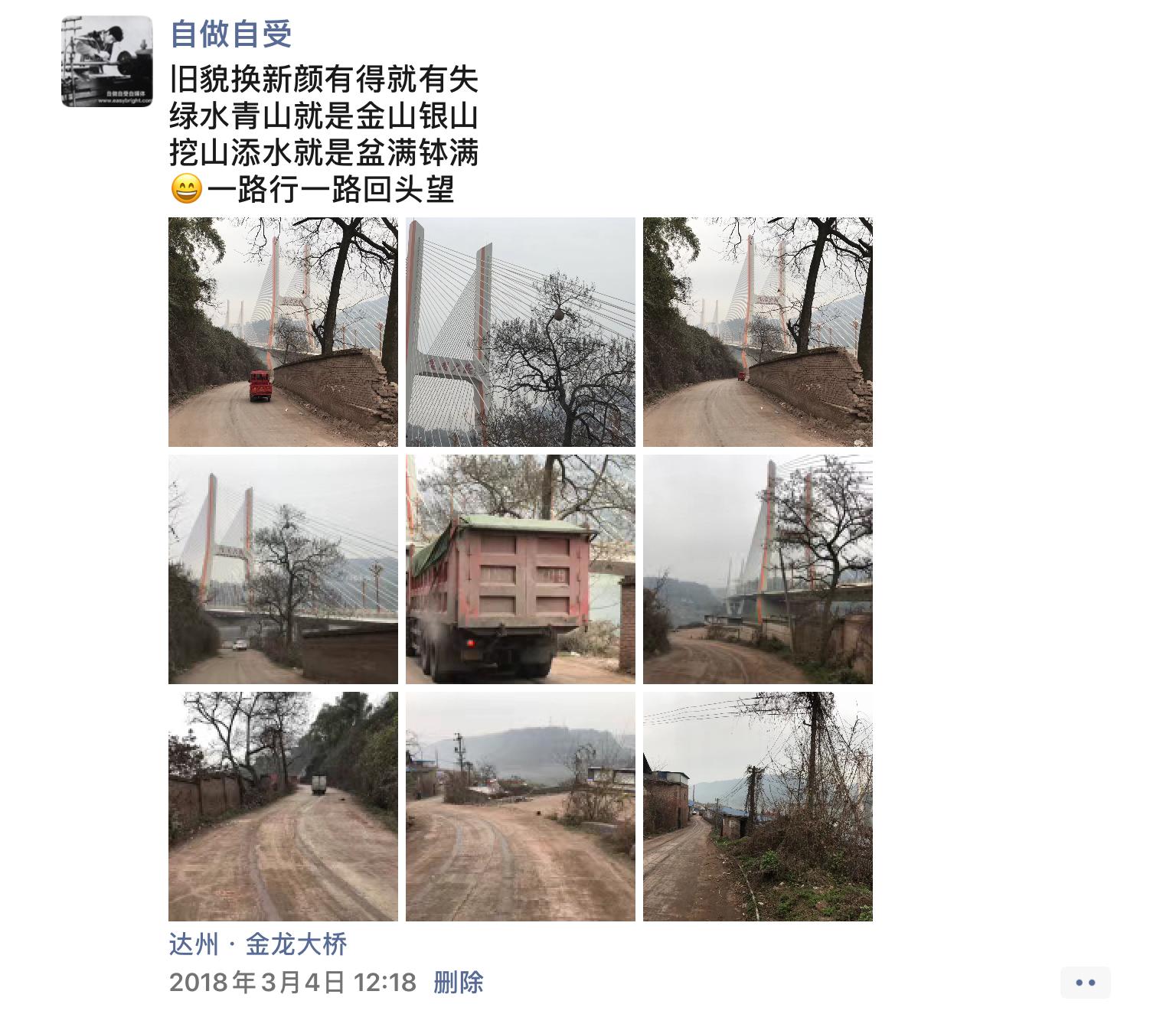Screen dimensions: 1176x1014
Task: Click the line 绿水青山就是金山银山
Action: click(324, 116)
